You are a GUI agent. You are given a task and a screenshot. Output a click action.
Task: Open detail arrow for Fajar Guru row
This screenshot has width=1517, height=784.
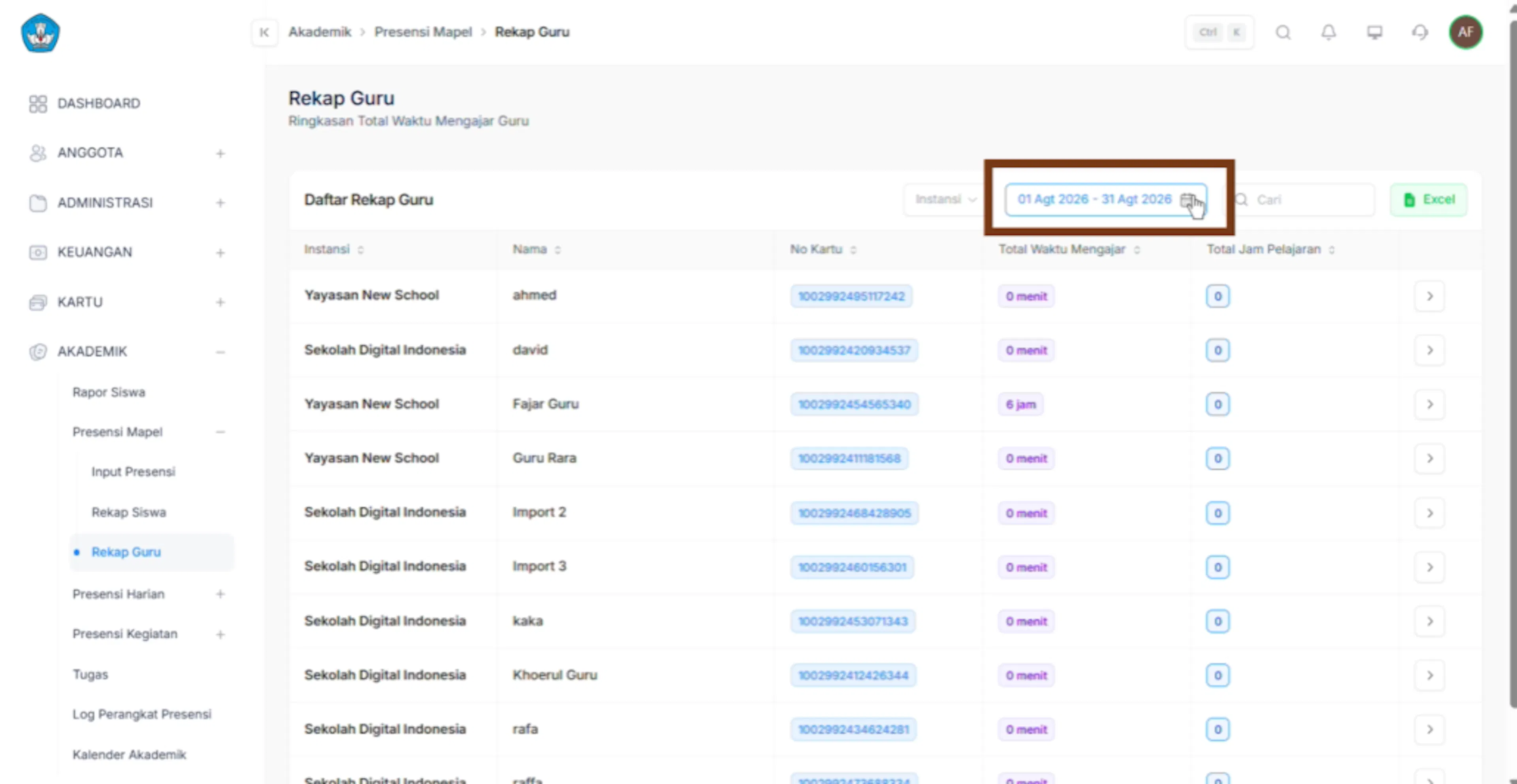[x=1429, y=404]
